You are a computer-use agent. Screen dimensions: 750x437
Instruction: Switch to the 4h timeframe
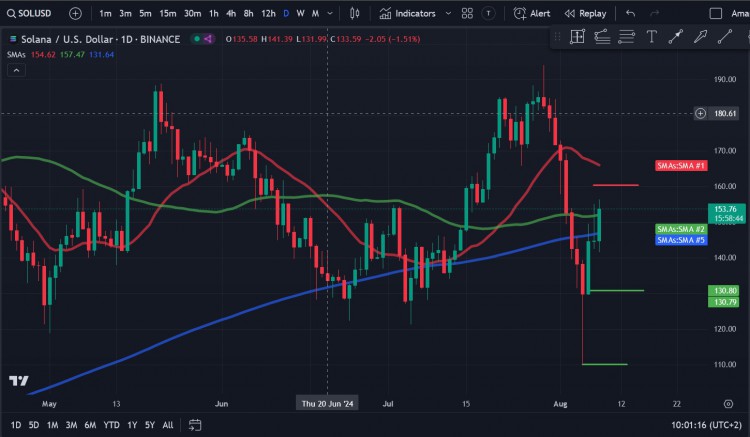coord(231,13)
